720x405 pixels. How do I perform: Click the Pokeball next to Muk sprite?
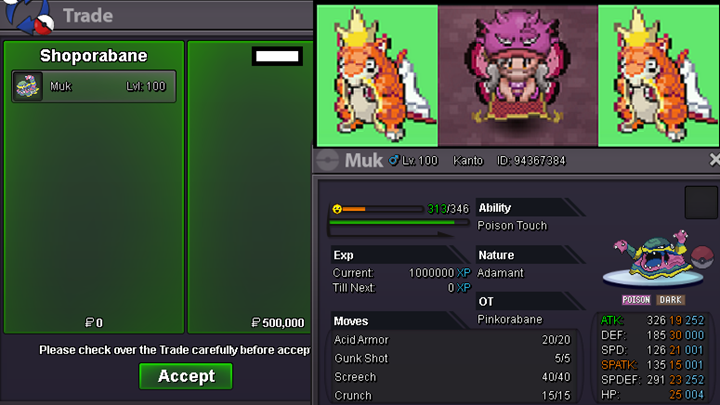tap(702, 257)
